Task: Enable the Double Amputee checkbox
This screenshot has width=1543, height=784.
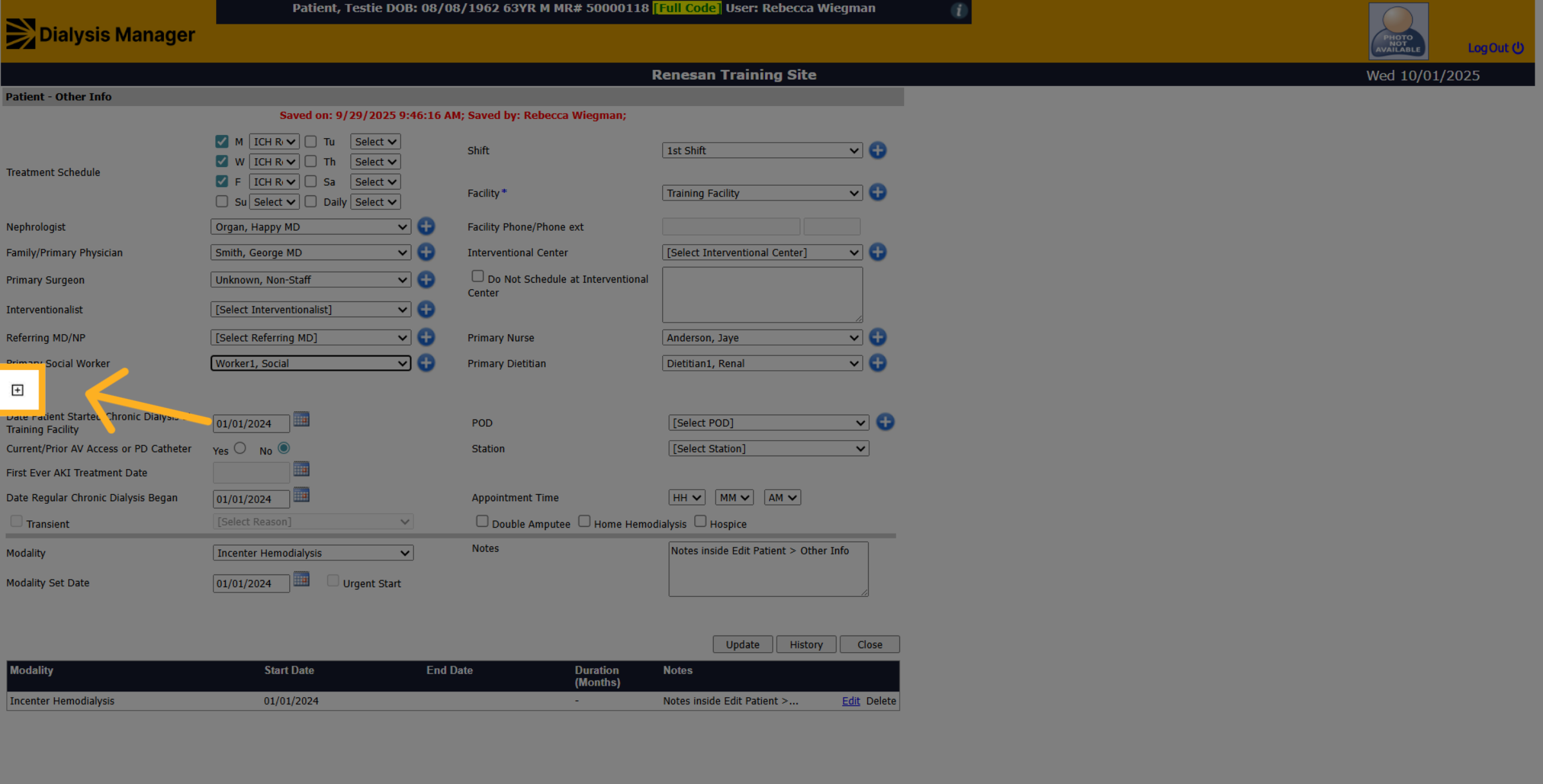Action: pyautogui.click(x=482, y=521)
